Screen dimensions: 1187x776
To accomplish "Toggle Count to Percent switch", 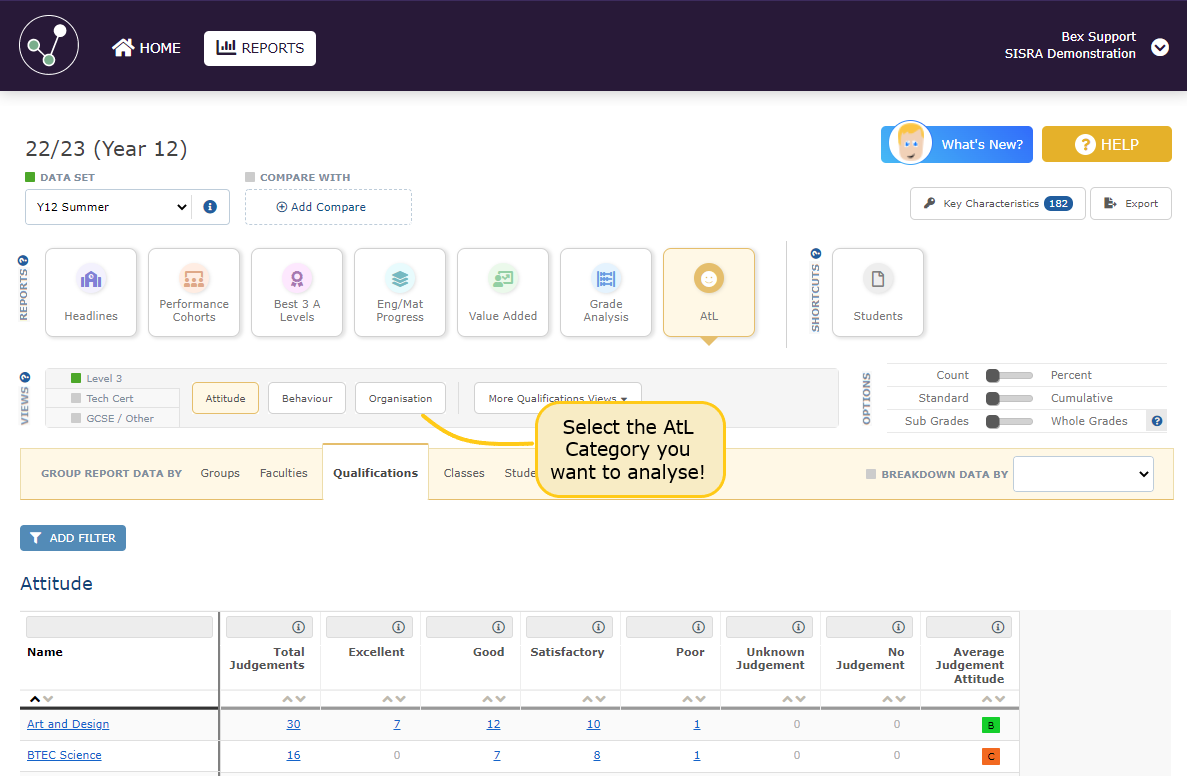I will tap(1009, 376).
